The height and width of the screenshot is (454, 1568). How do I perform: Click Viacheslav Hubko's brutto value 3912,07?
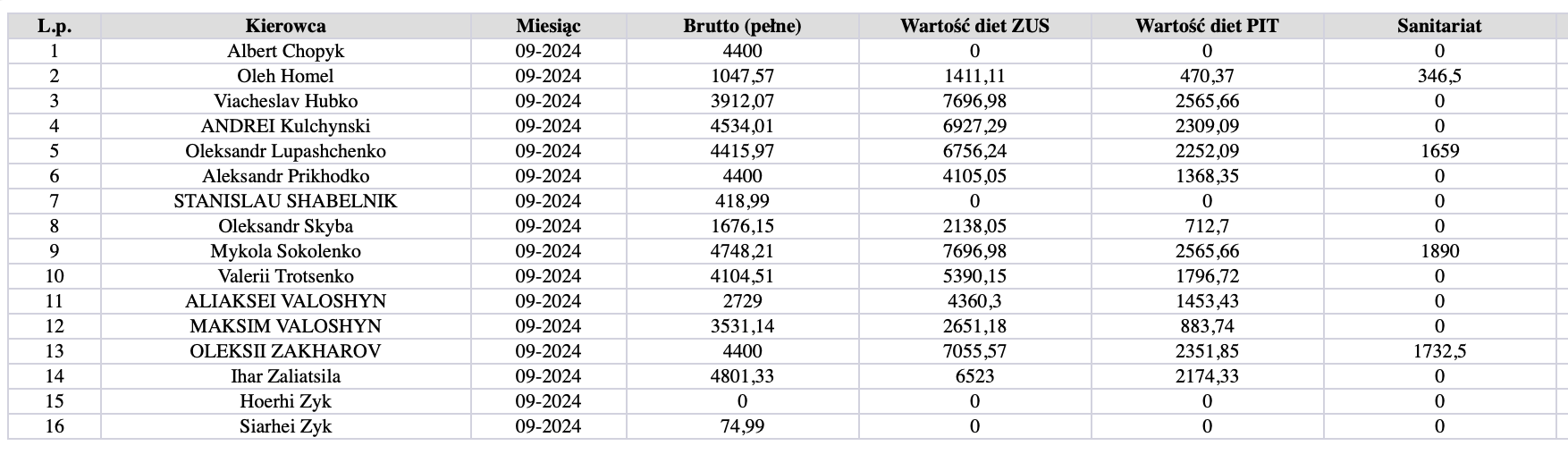pyautogui.click(x=742, y=101)
